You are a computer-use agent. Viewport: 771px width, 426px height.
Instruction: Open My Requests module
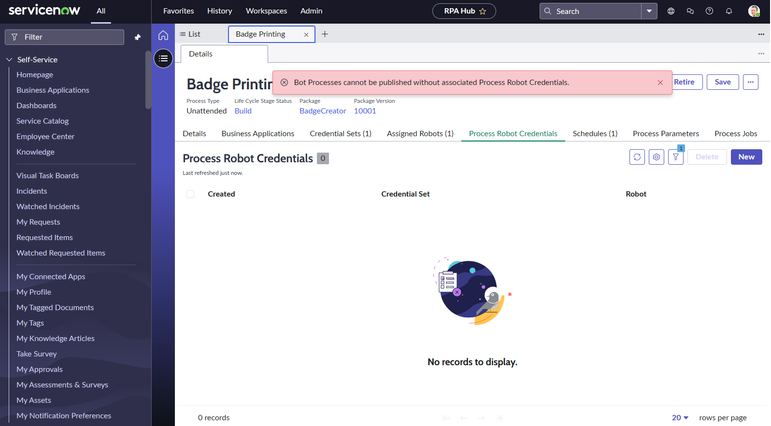pyautogui.click(x=38, y=222)
